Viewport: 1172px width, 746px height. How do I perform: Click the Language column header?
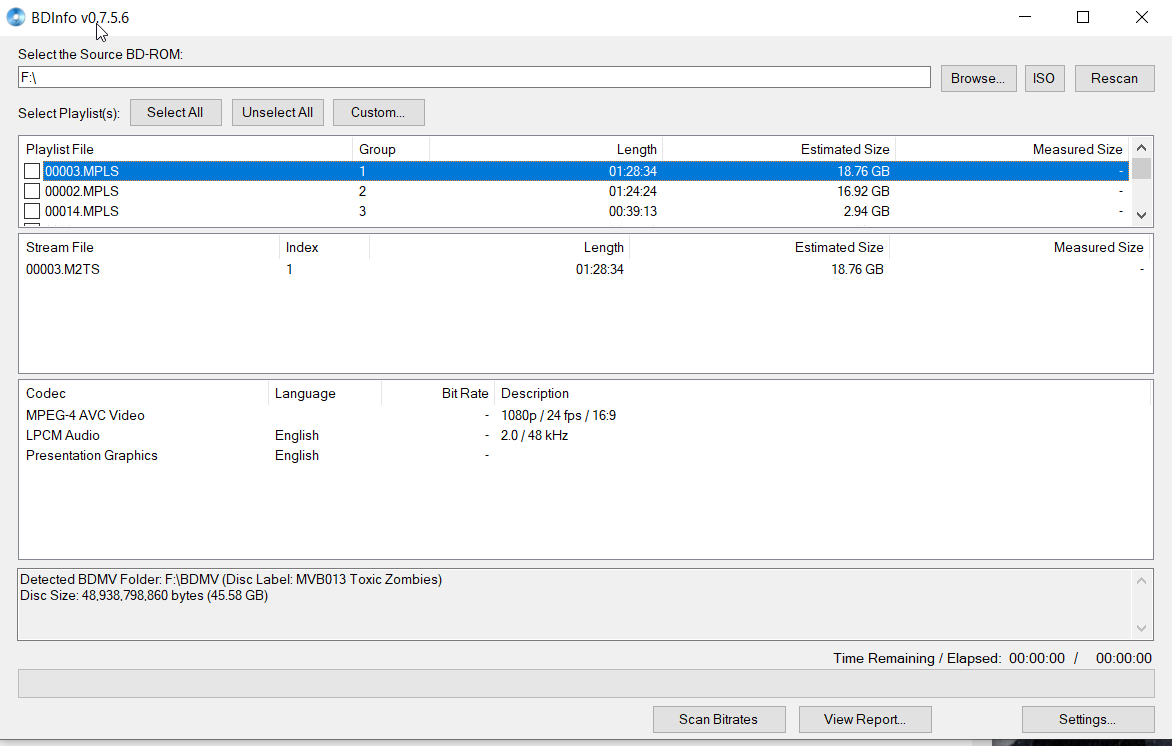tap(325, 393)
